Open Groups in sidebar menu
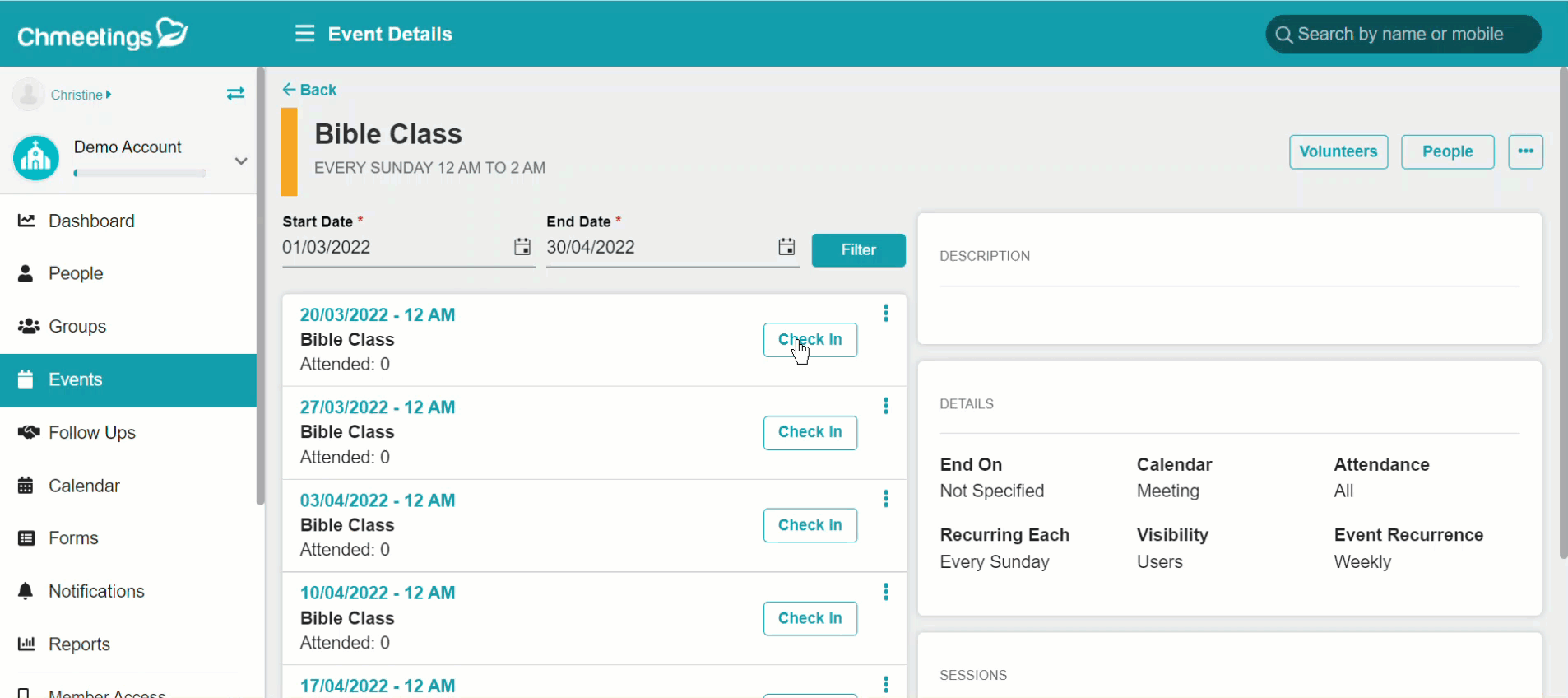This screenshot has height=698, width=1568. (x=128, y=326)
